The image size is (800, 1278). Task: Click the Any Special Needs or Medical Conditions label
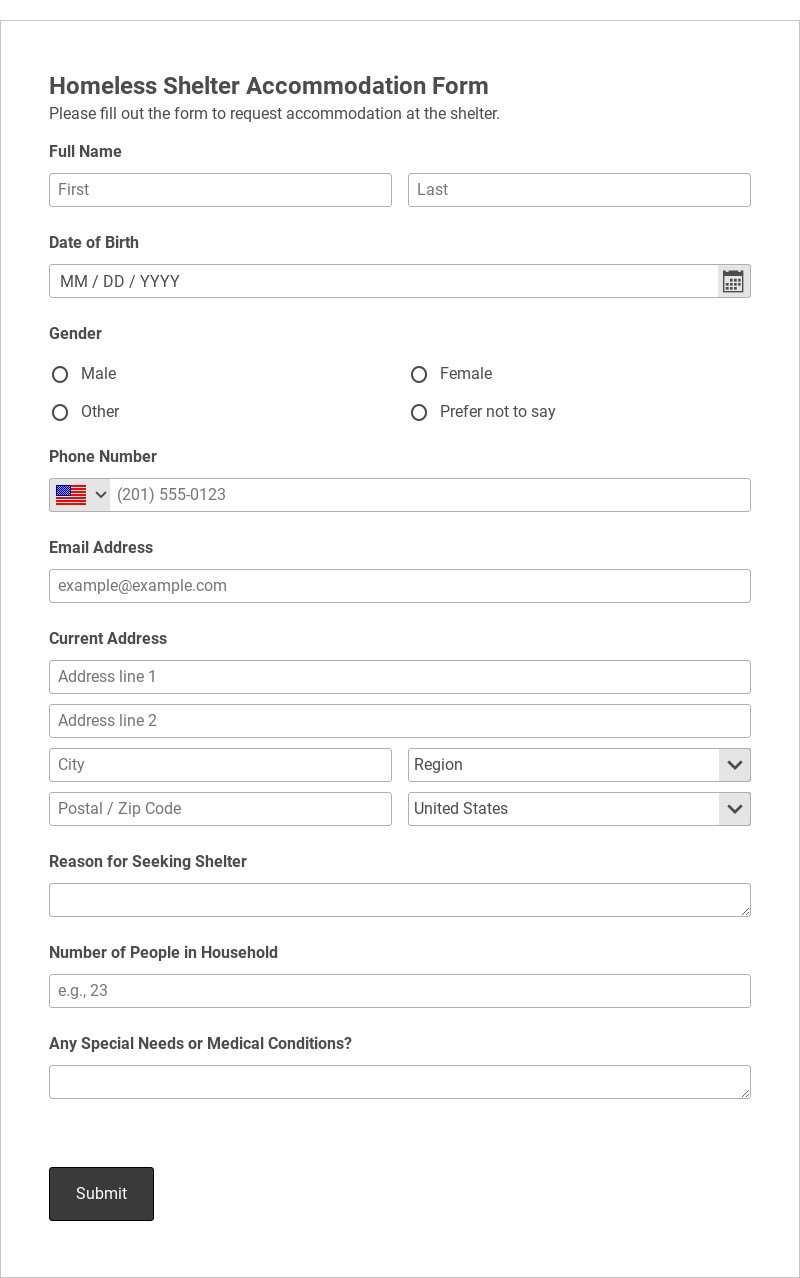[x=200, y=1044]
